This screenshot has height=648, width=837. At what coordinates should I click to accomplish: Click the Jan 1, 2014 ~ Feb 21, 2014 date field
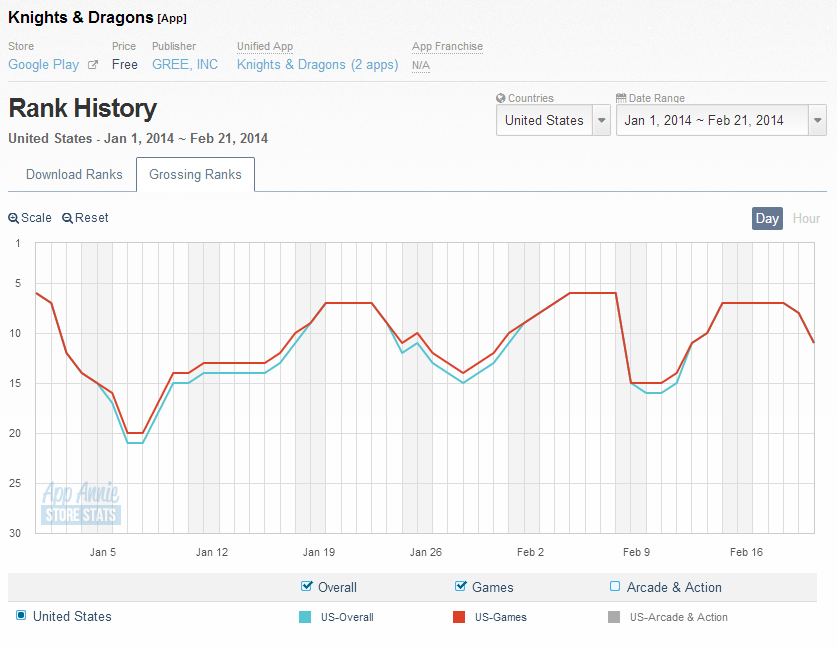(x=721, y=120)
